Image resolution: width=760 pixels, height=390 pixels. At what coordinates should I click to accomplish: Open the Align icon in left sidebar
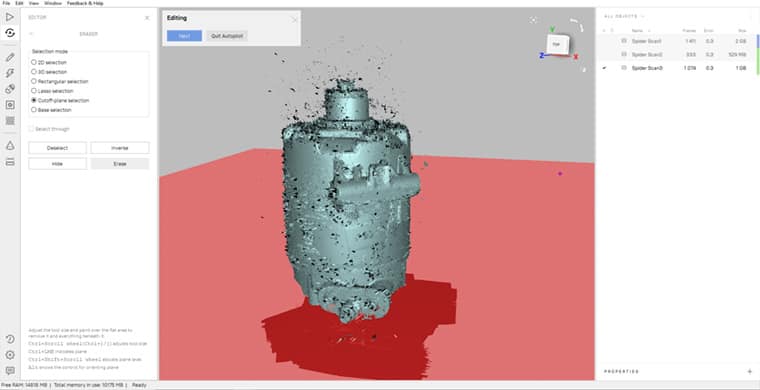(x=10, y=89)
